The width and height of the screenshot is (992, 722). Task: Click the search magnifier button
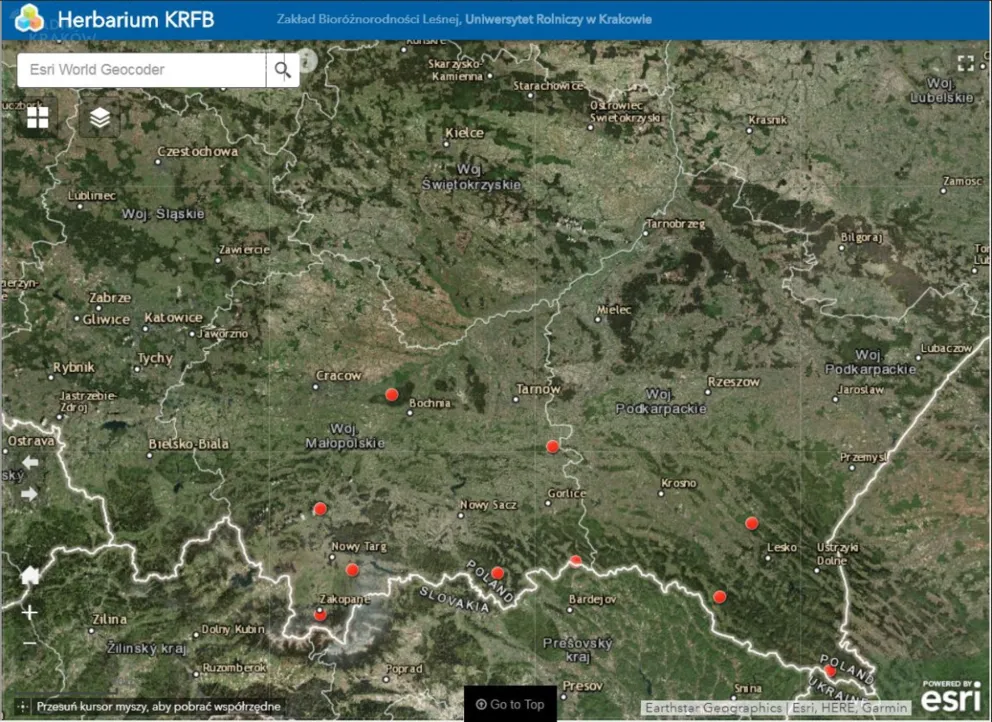tap(282, 70)
